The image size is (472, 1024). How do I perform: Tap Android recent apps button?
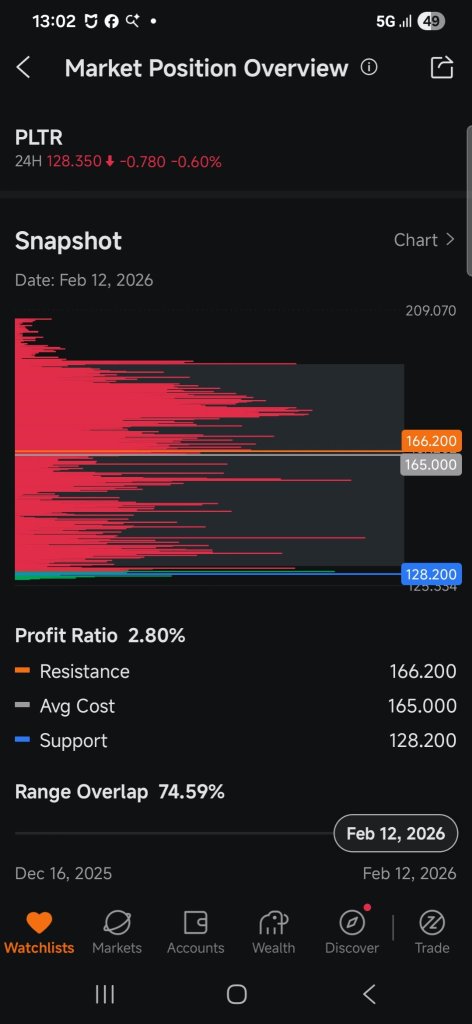click(104, 995)
